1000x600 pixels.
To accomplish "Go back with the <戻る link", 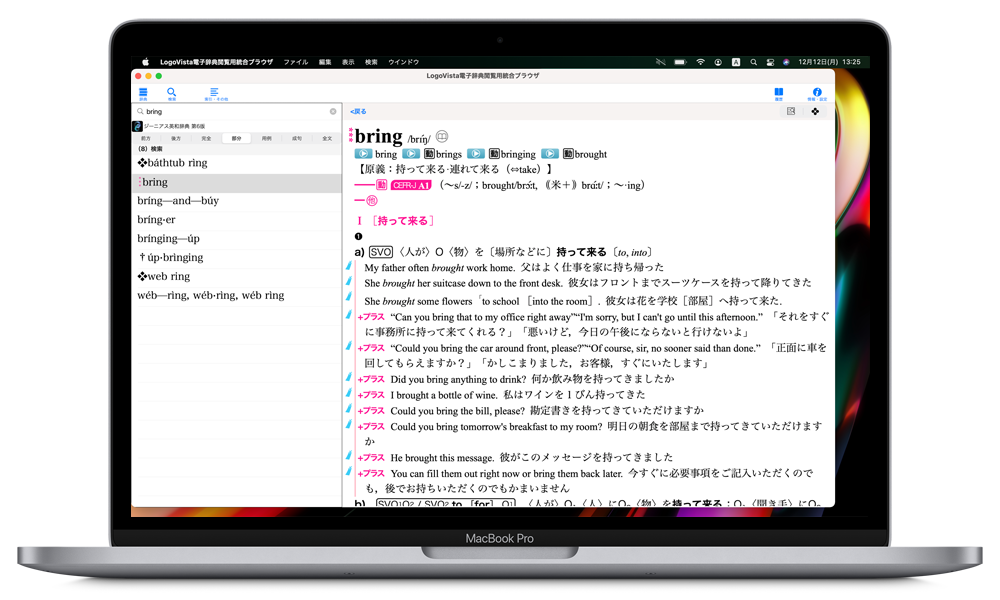I will pyautogui.click(x=358, y=112).
